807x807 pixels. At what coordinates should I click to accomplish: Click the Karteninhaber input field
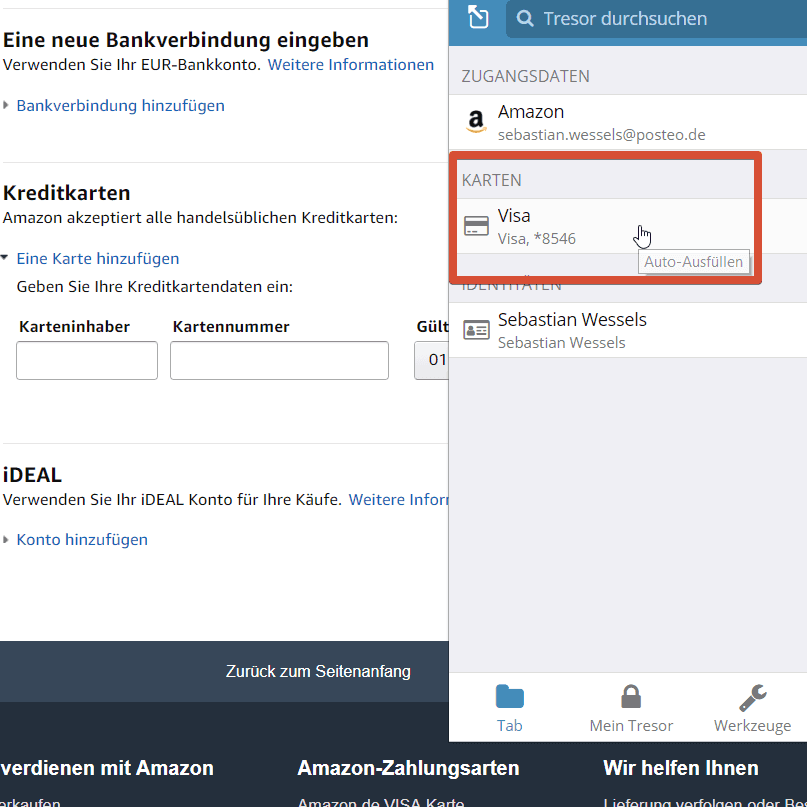87,360
